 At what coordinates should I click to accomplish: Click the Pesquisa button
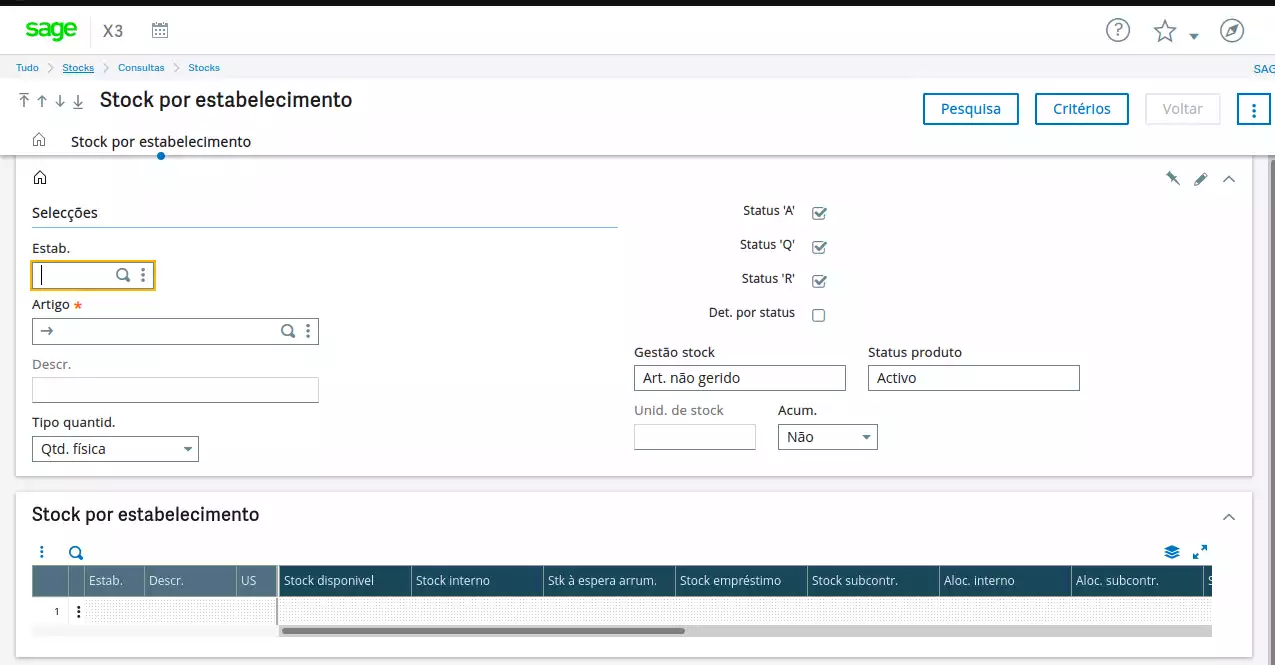click(x=970, y=109)
